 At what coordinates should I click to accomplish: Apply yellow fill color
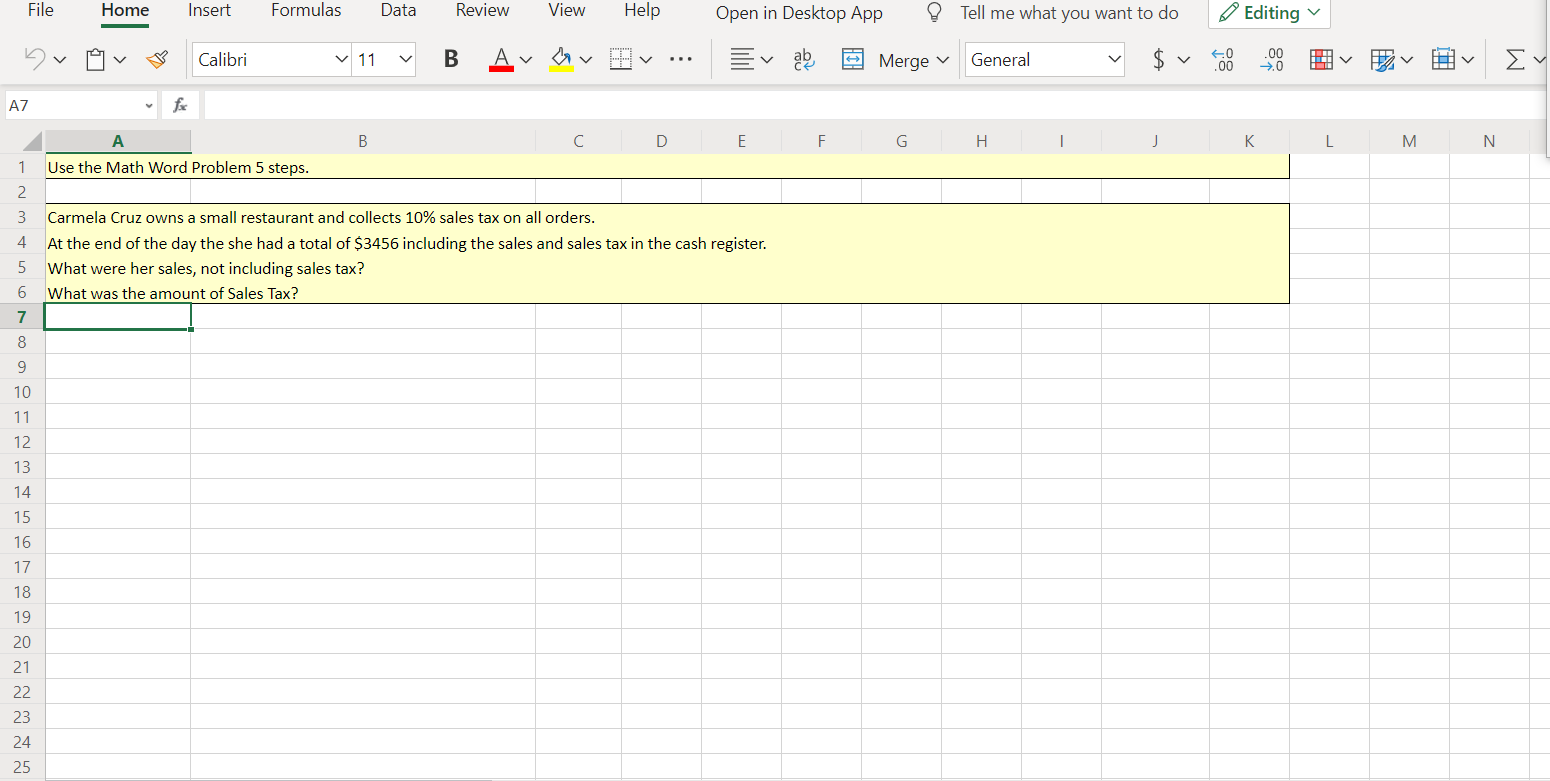point(561,59)
